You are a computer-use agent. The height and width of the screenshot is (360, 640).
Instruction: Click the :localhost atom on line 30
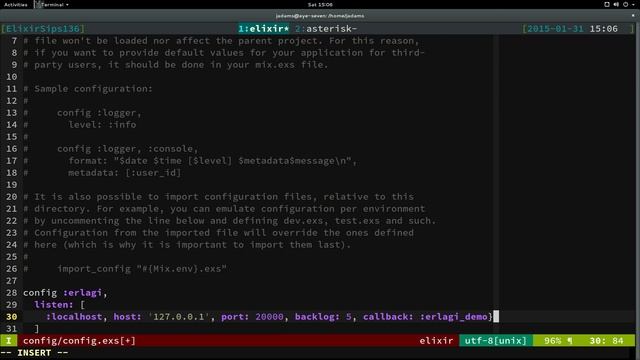pos(74,317)
